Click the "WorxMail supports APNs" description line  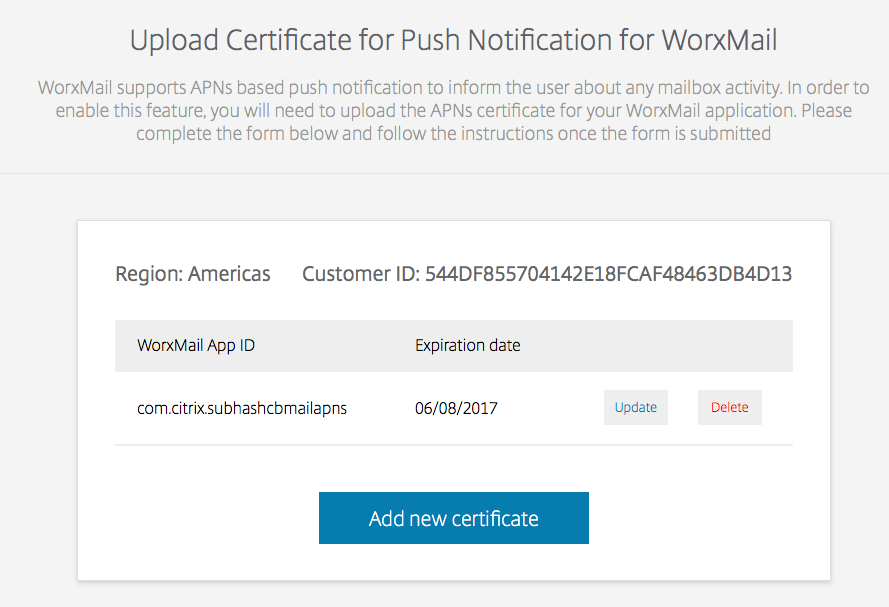(x=453, y=88)
